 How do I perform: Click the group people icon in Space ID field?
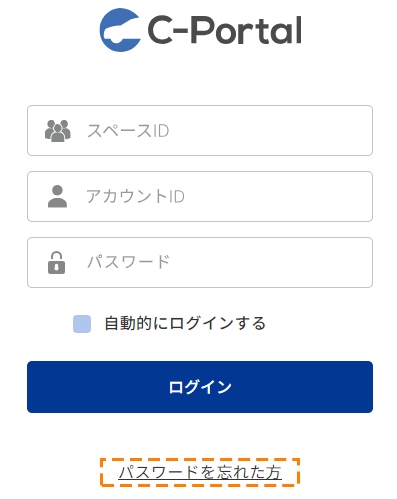click(58, 131)
